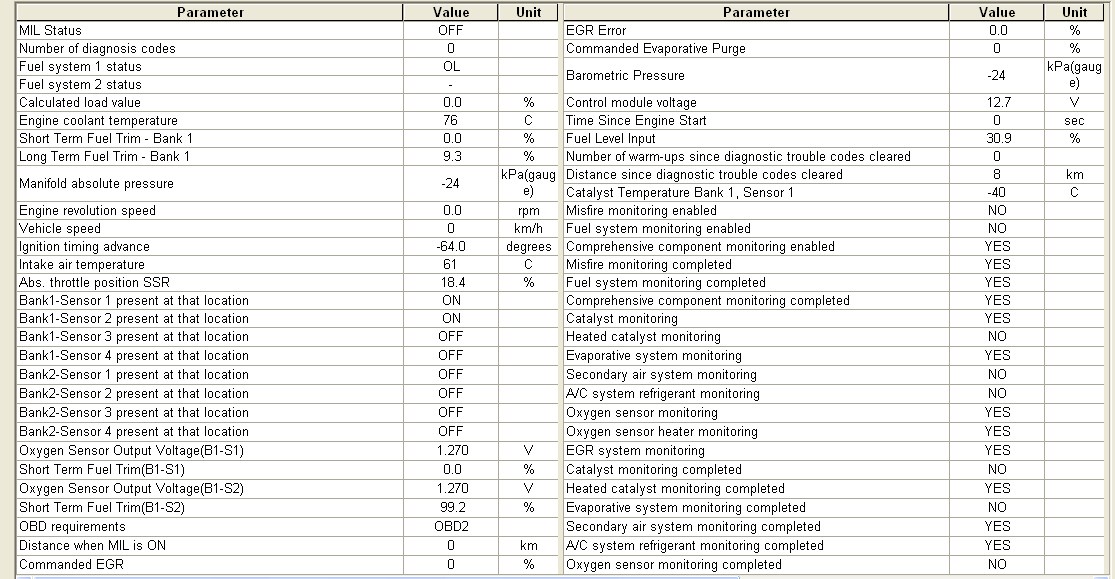Image resolution: width=1115 pixels, height=579 pixels.
Task: Select Catalyst monitoring completed label
Action: (x=653, y=470)
